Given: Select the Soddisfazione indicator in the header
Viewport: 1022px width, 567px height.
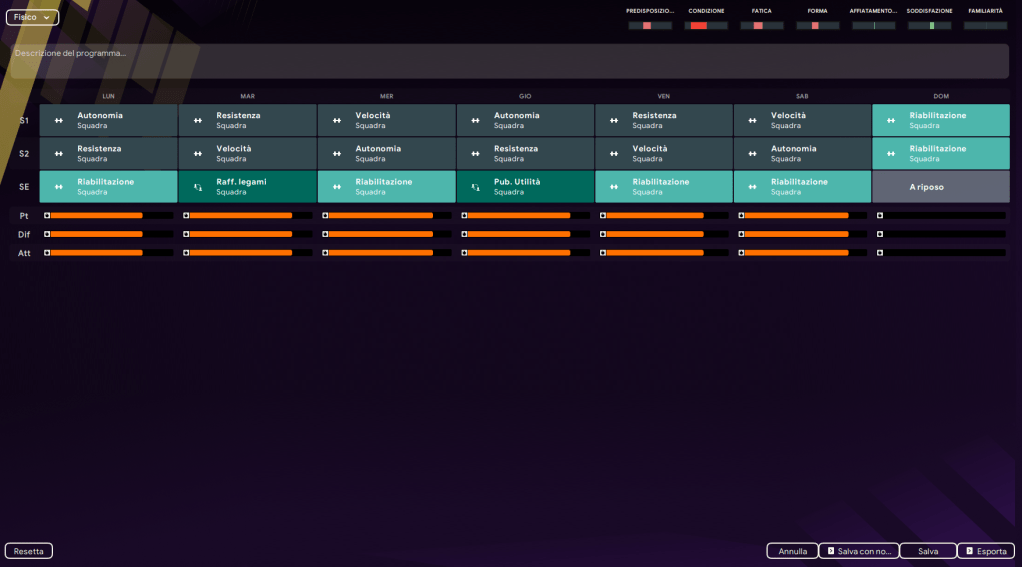Looking at the screenshot, I should [929, 25].
